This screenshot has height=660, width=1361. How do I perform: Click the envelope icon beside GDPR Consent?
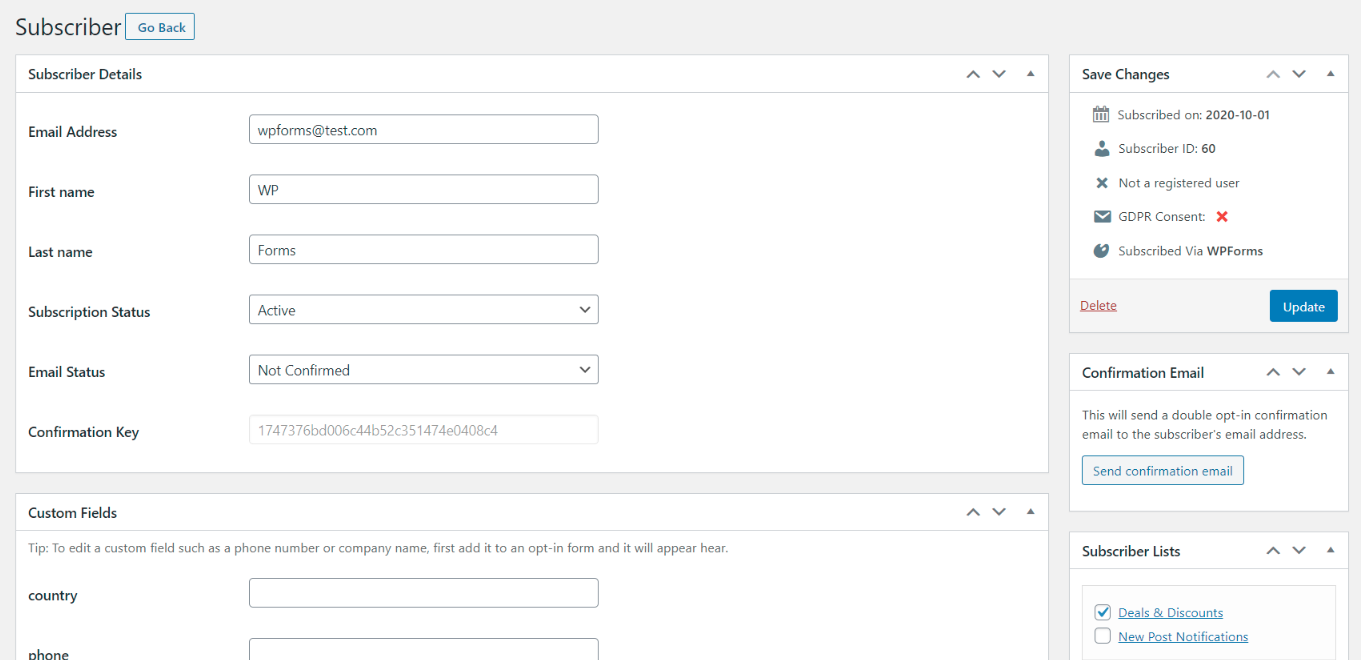[1101, 217]
